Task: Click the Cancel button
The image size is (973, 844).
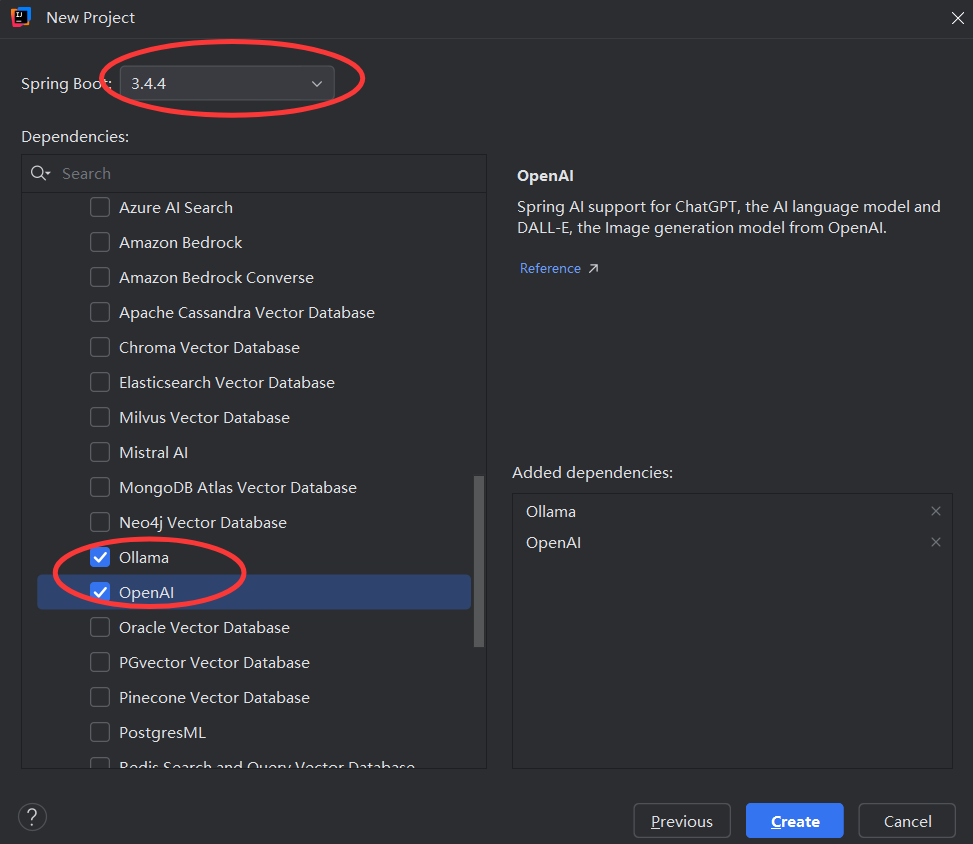Action: click(x=907, y=821)
